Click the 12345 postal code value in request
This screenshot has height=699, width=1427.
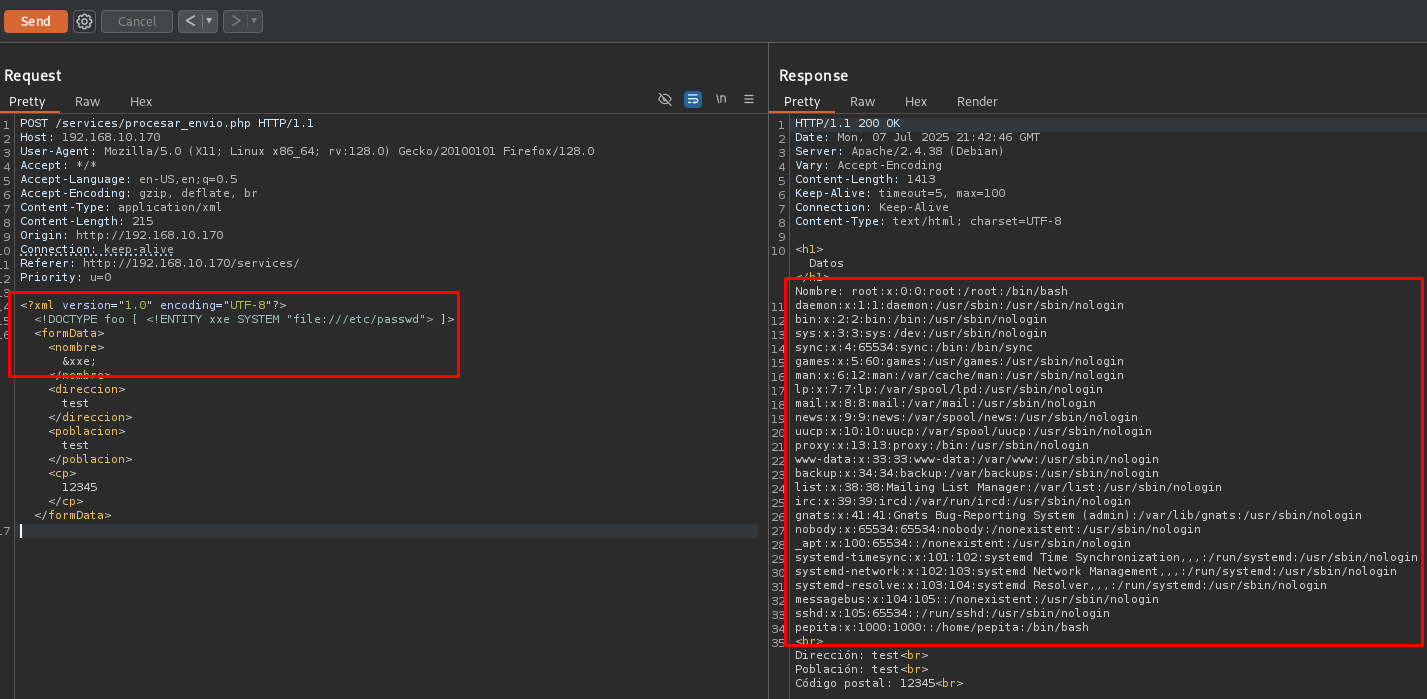tap(79, 487)
